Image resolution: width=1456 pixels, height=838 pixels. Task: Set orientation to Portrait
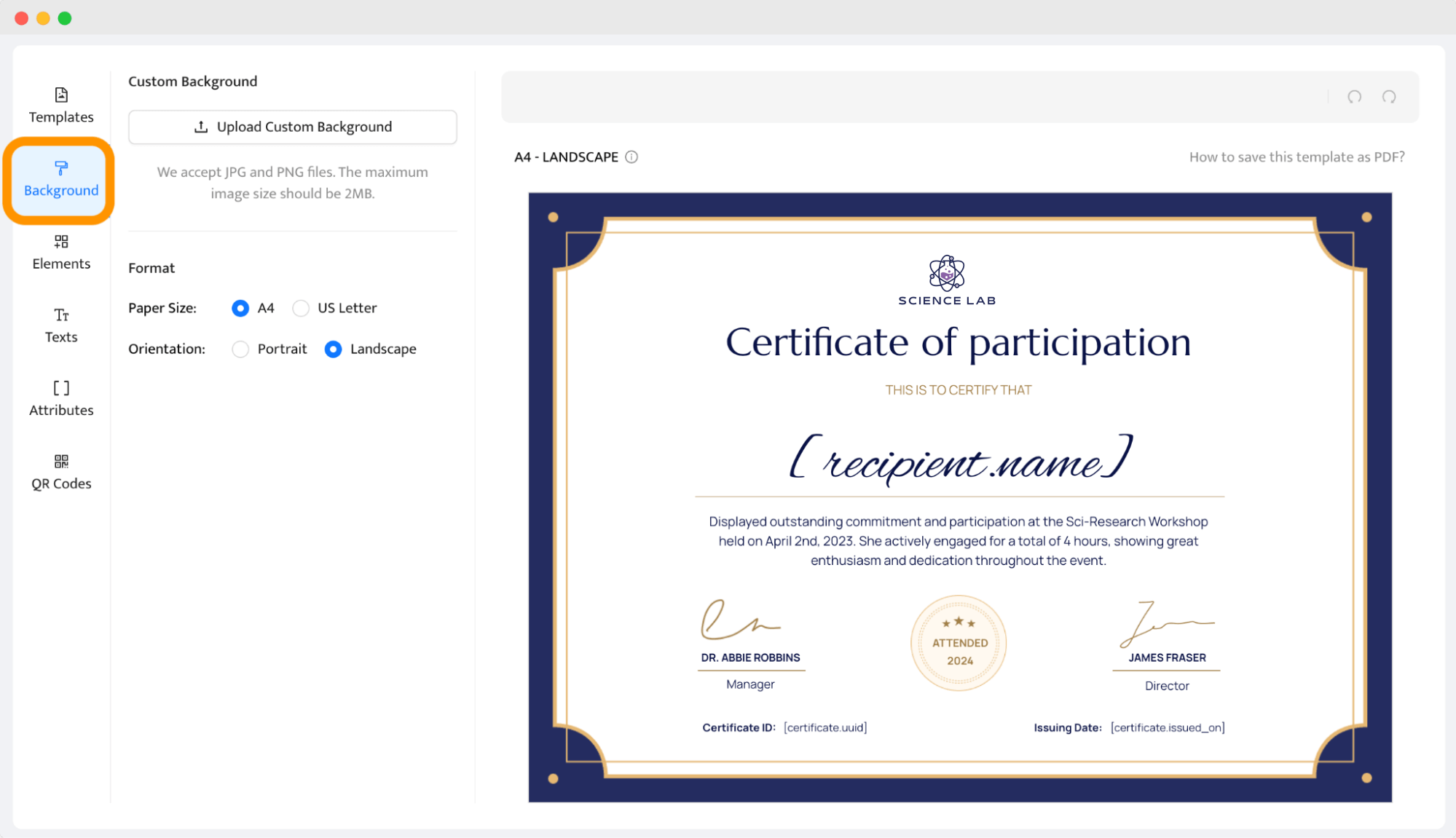click(240, 349)
